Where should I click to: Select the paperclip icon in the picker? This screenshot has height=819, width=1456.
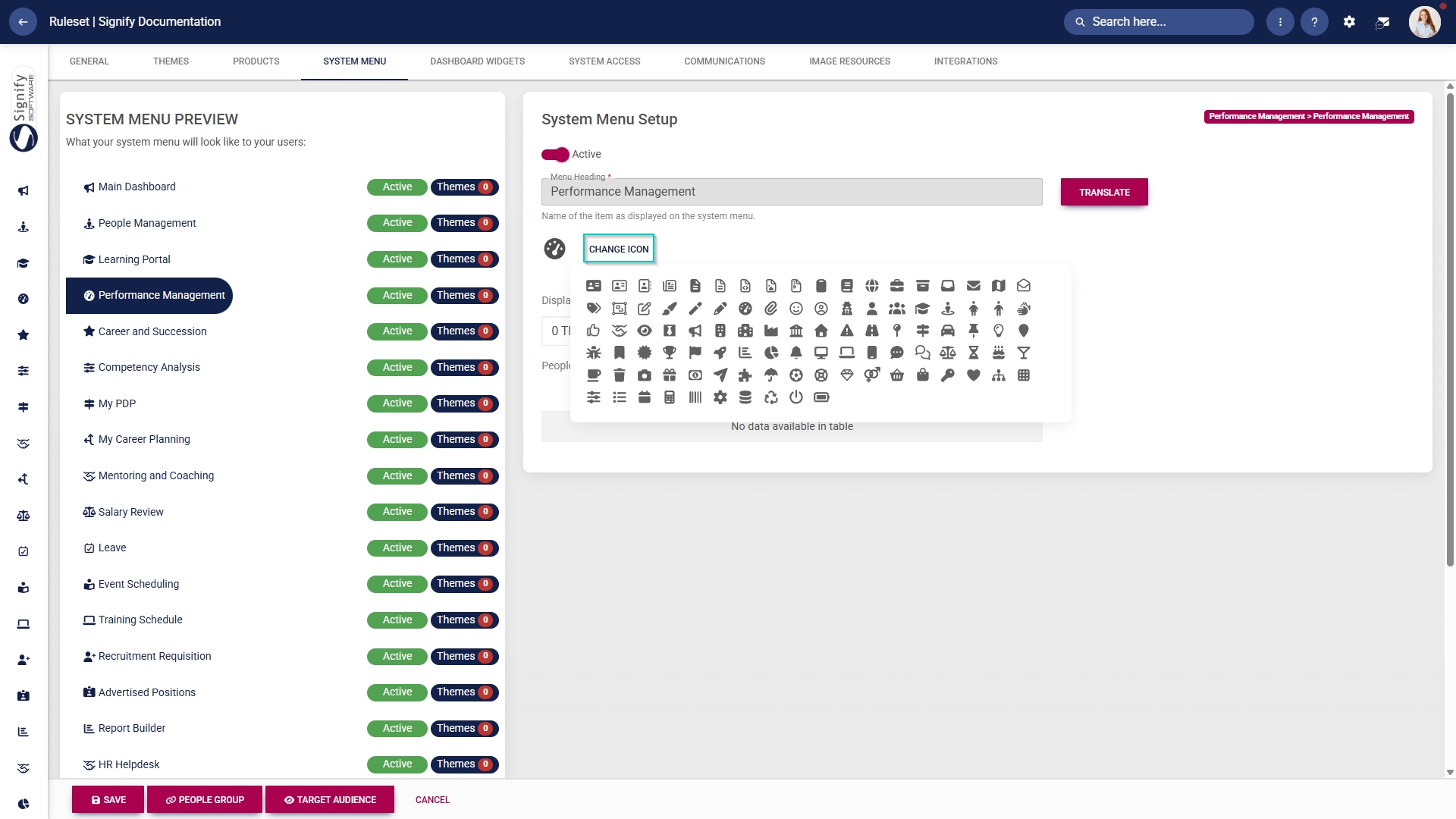(771, 309)
